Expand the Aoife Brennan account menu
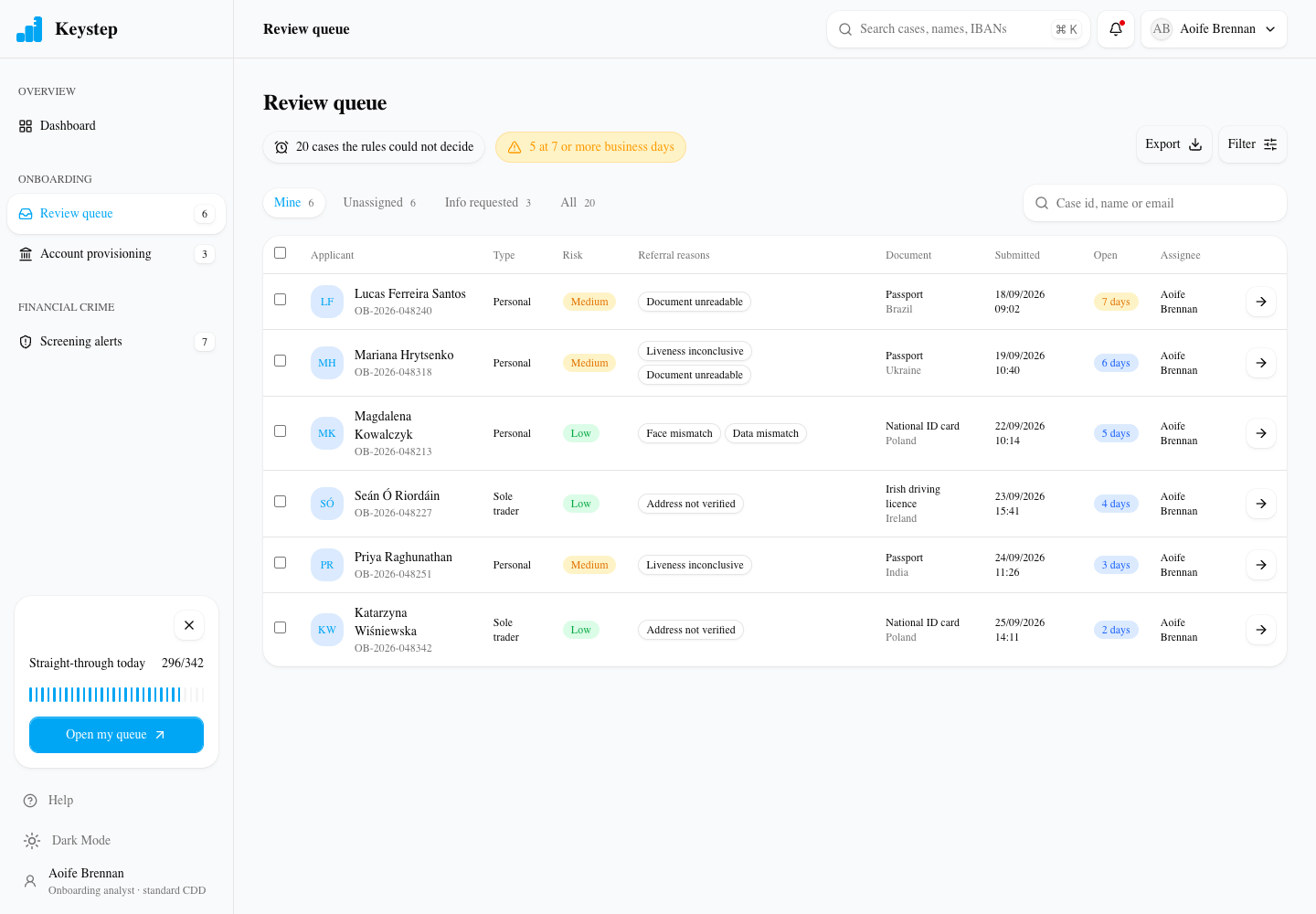 pyautogui.click(x=1214, y=29)
